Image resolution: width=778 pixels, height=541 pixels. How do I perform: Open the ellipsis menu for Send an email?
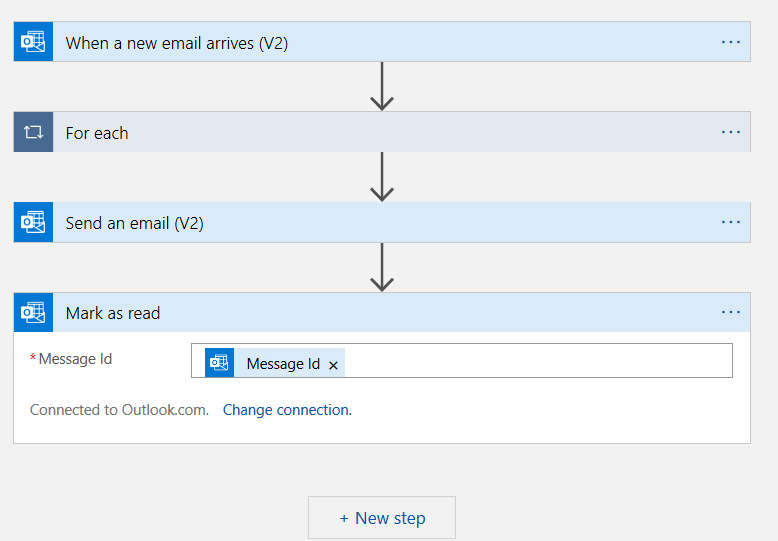point(731,222)
